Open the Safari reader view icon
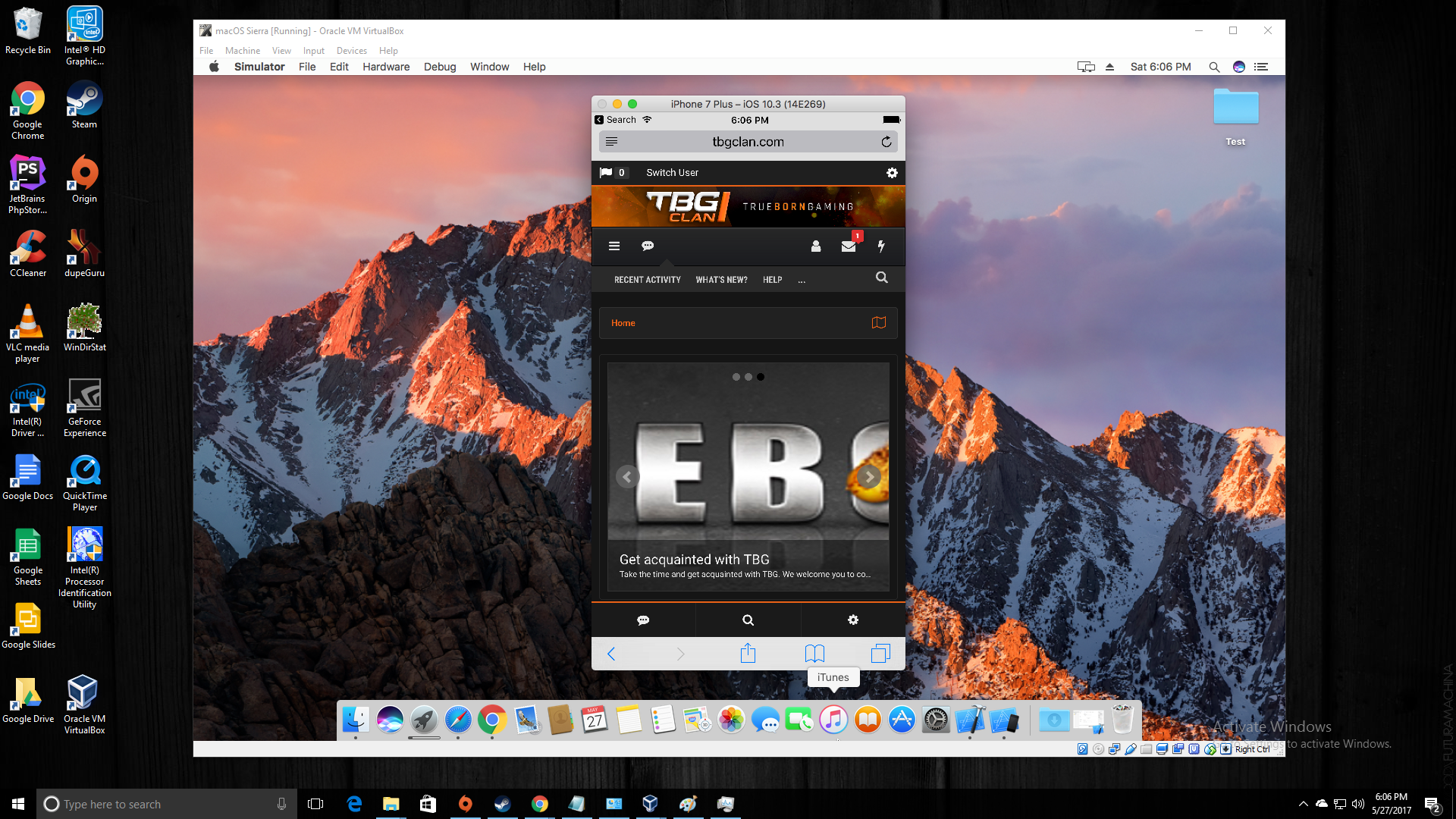The width and height of the screenshot is (1456, 819). coord(611,142)
